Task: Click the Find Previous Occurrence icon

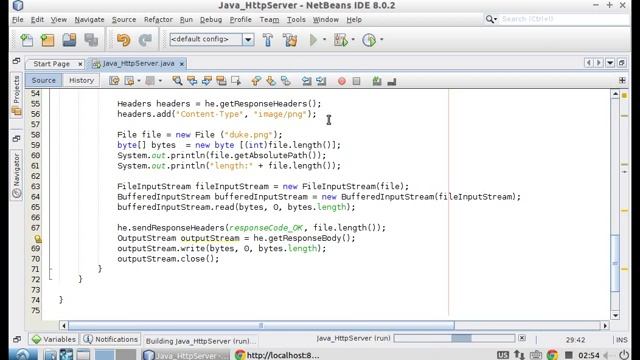Action: (192, 81)
